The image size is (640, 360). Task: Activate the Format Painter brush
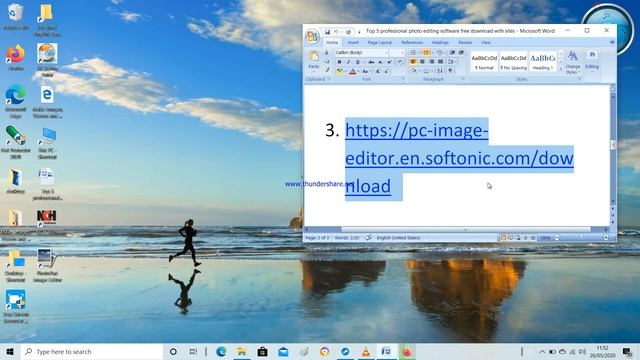327,70
